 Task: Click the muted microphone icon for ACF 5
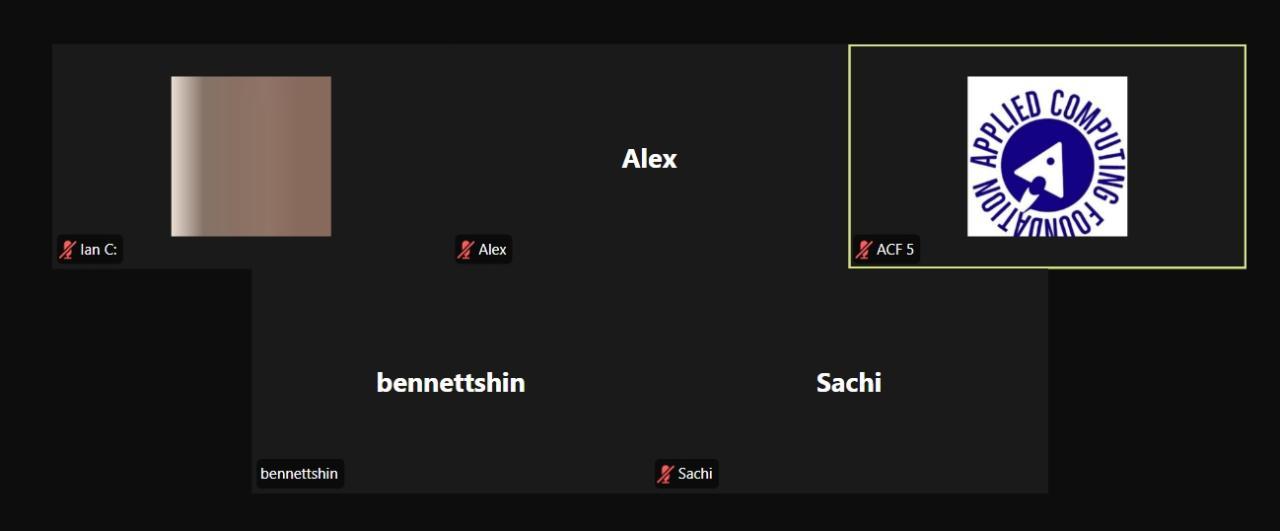(864, 250)
